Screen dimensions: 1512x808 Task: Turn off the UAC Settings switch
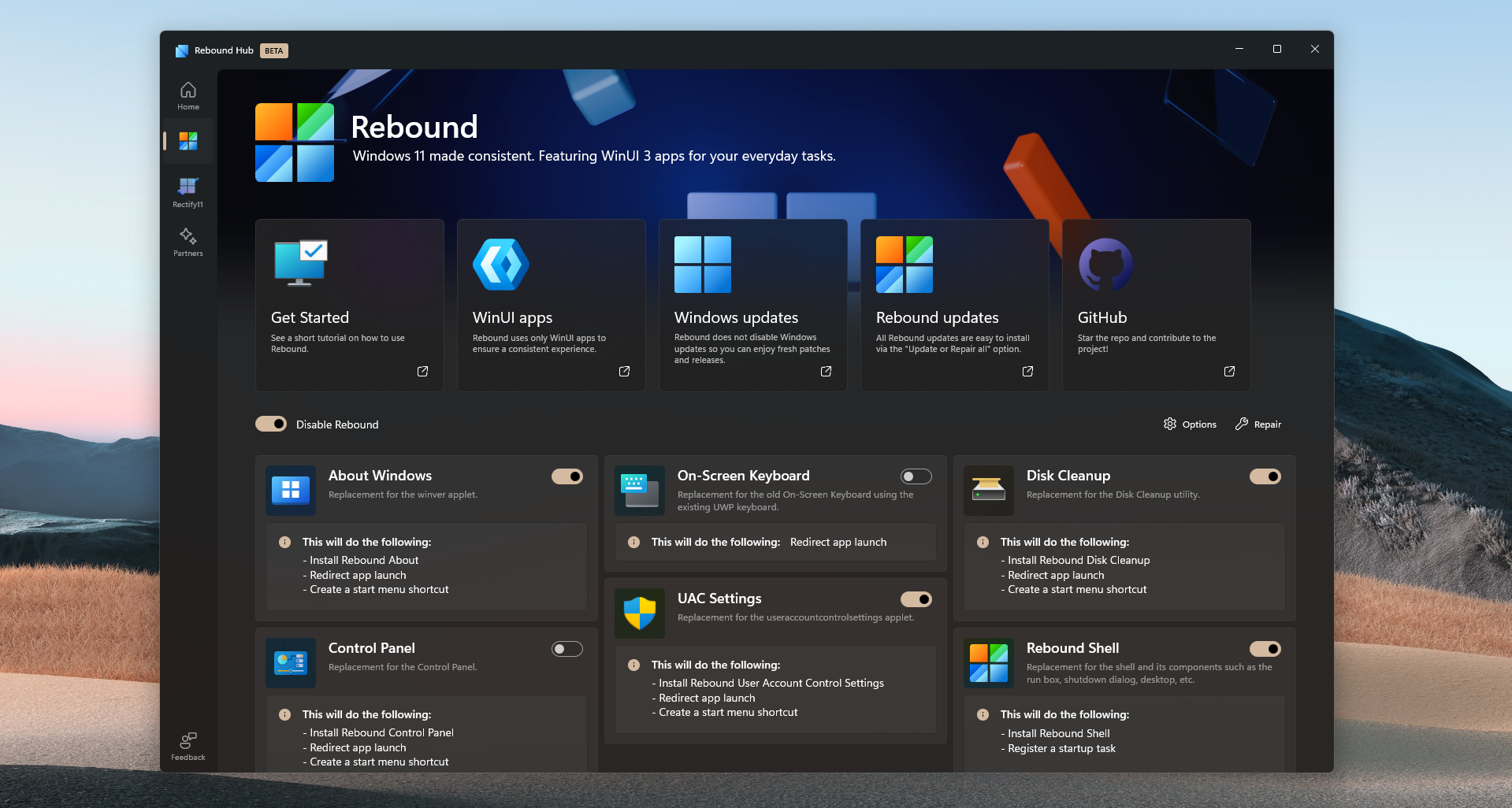click(x=916, y=599)
